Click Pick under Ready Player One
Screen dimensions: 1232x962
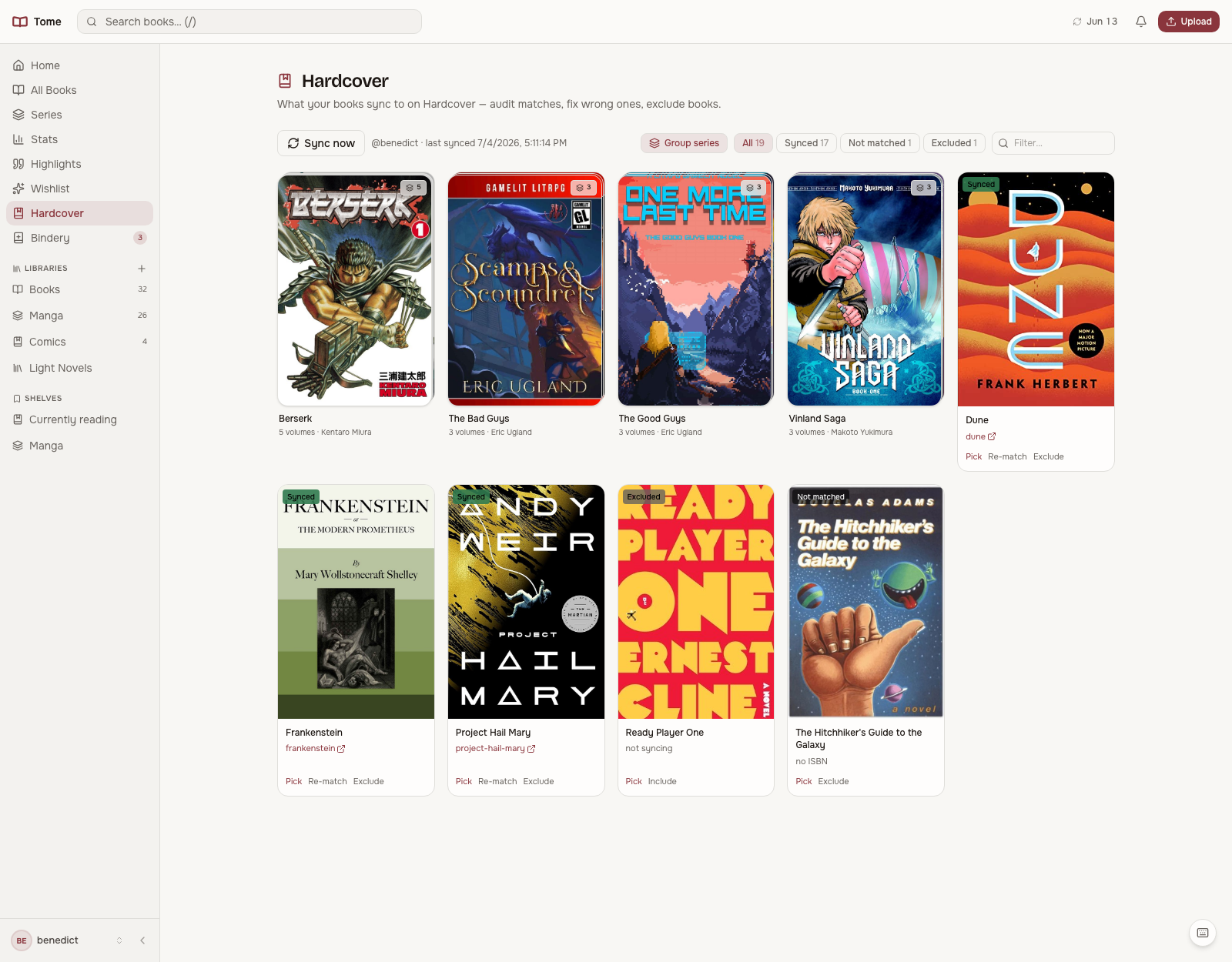coord(634,781)
